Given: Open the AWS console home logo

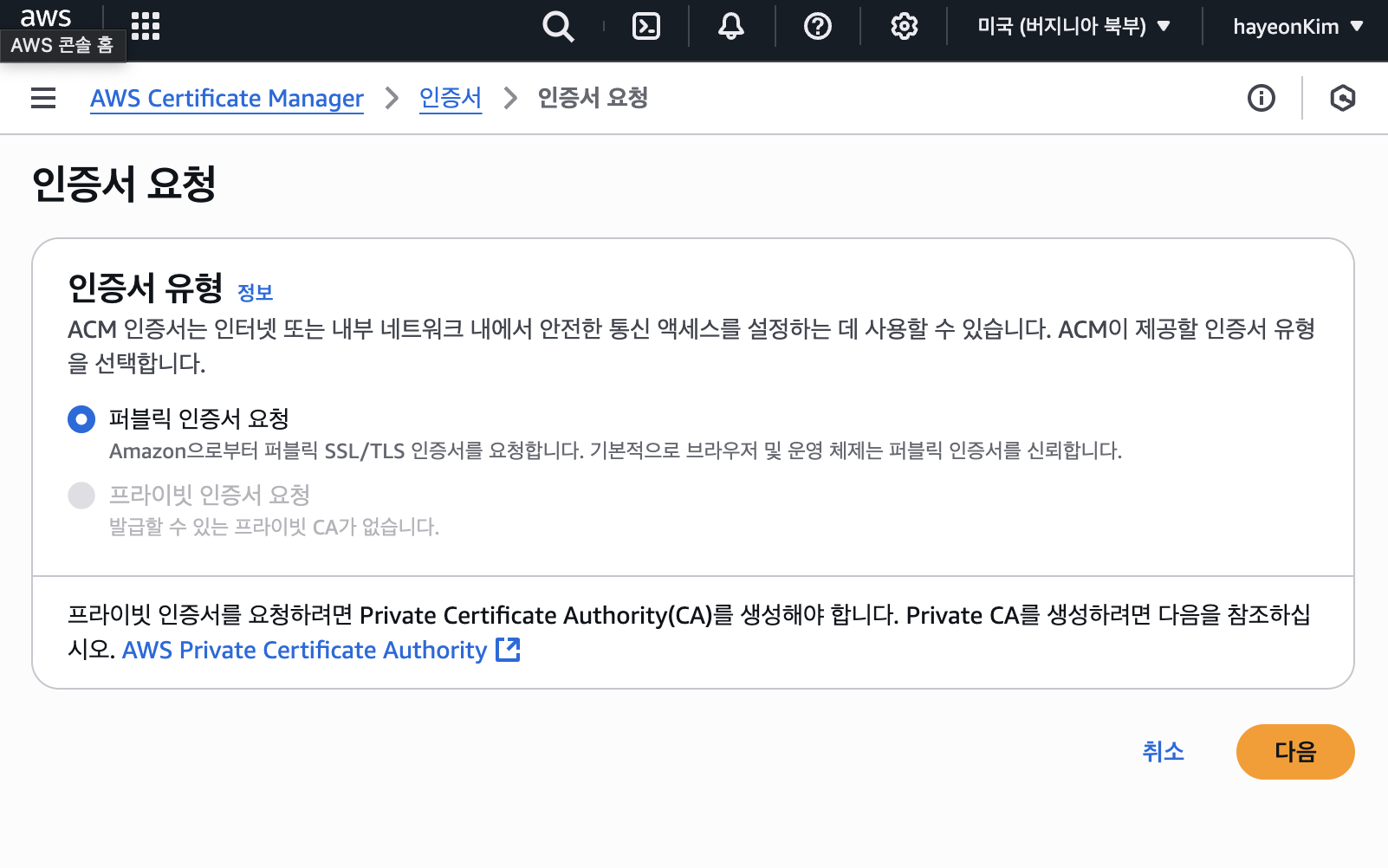Looking at the screenshot, I should pos(46,17).
